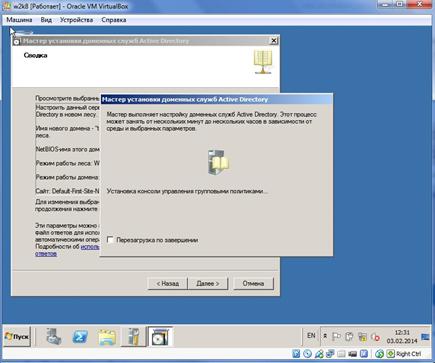Click the wizard title bar icon
The height and width of the screenshot is (363, 435).
(17, 41)
